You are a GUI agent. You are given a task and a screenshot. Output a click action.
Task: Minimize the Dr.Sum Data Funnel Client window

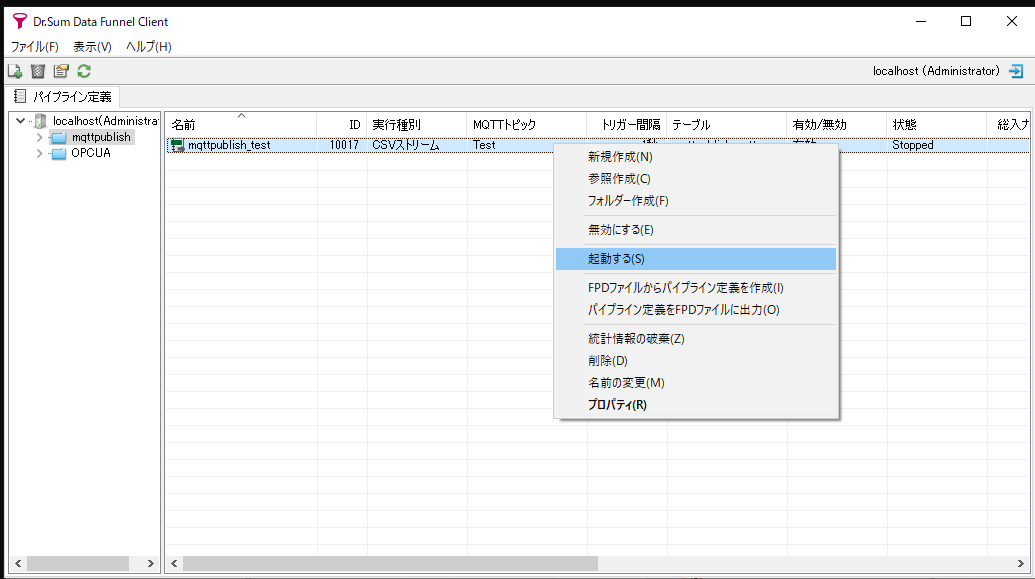(x=921, y=22)
